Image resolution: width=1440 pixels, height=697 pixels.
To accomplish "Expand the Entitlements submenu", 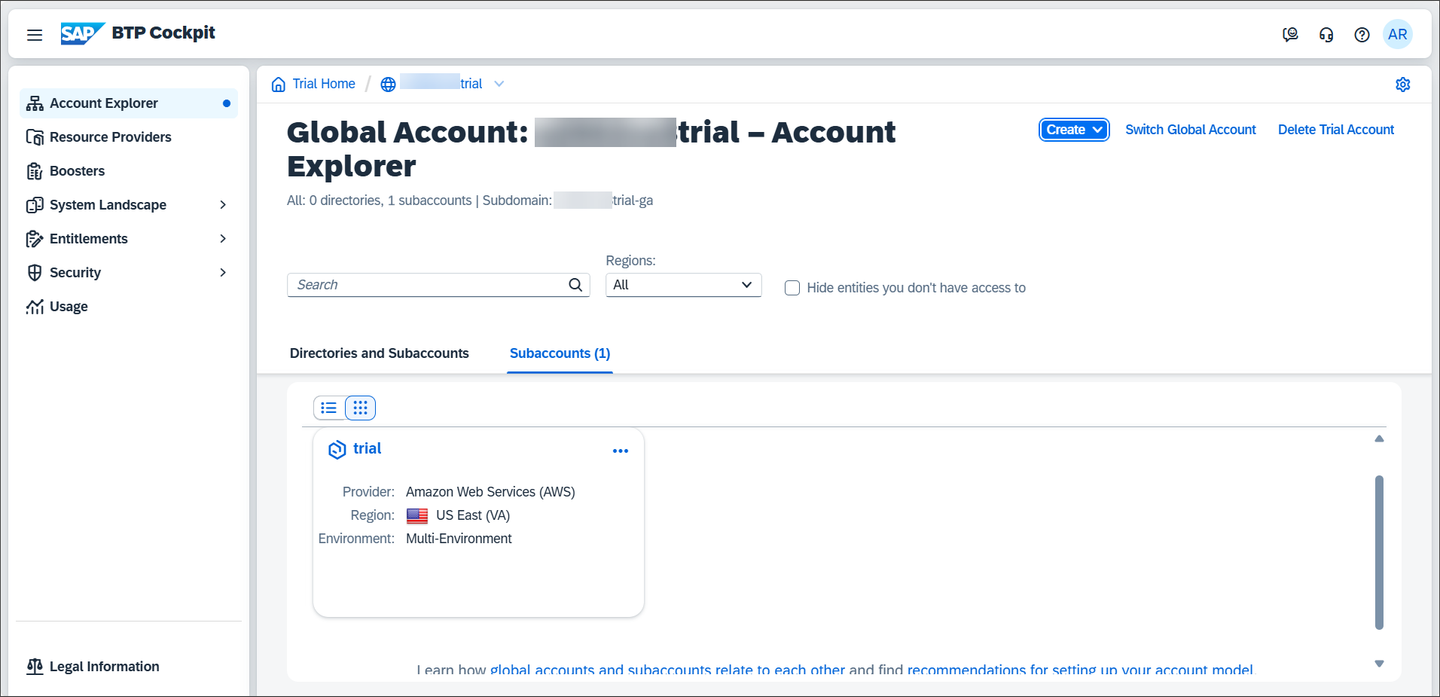I will tap(223, 239).
